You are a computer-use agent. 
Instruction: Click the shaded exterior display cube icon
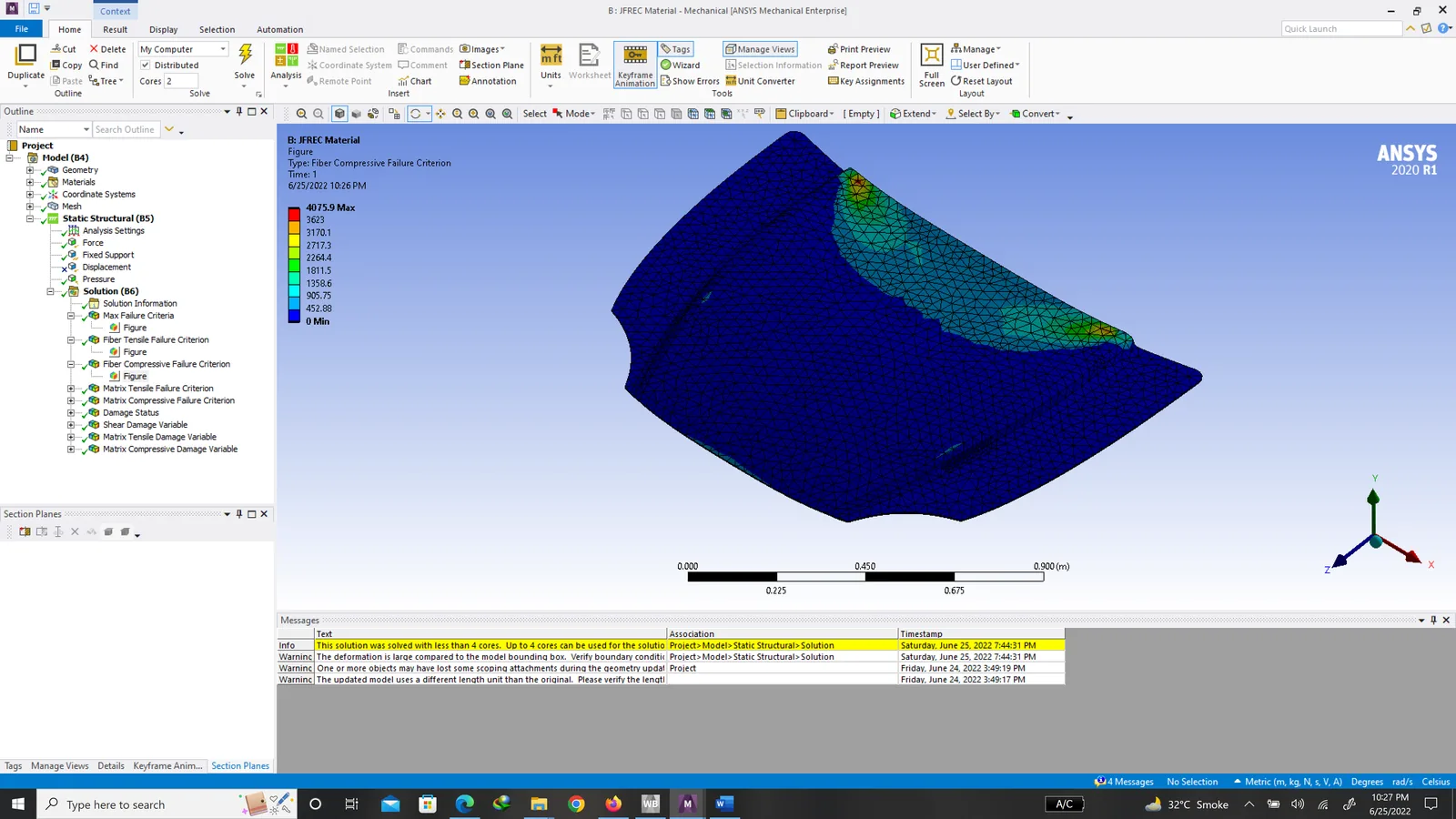tap(339, 114)
